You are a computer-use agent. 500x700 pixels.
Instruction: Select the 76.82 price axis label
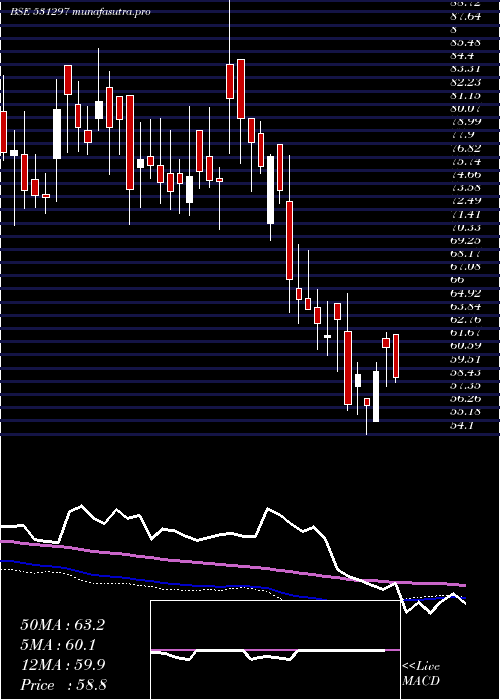[x=463, y=148]
